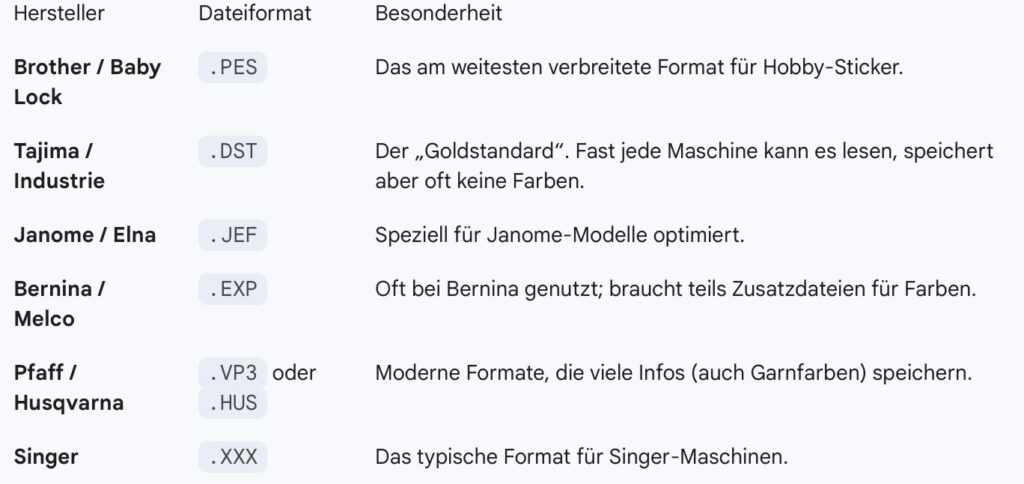This screenshot has height=484, width=1024.
Task: Click the Hobby-Sticker description text
Action: point(639,68)
